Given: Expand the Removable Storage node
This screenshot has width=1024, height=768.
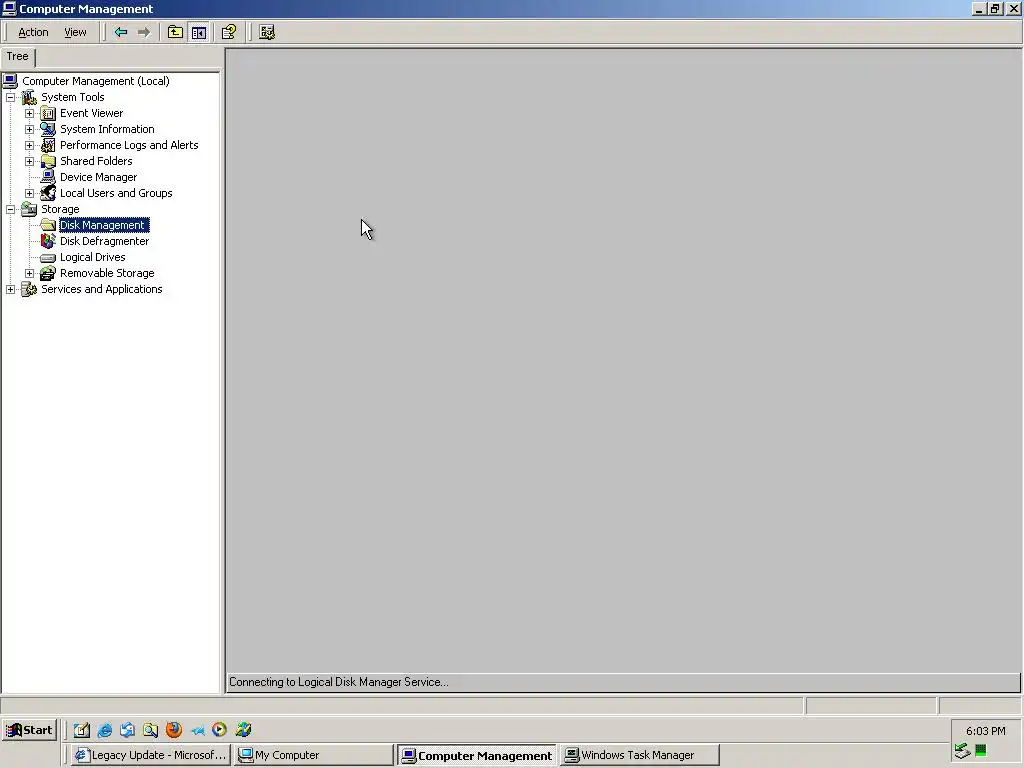Looking at the screenshot, I should pyautogui.click(x=29, y=274).
